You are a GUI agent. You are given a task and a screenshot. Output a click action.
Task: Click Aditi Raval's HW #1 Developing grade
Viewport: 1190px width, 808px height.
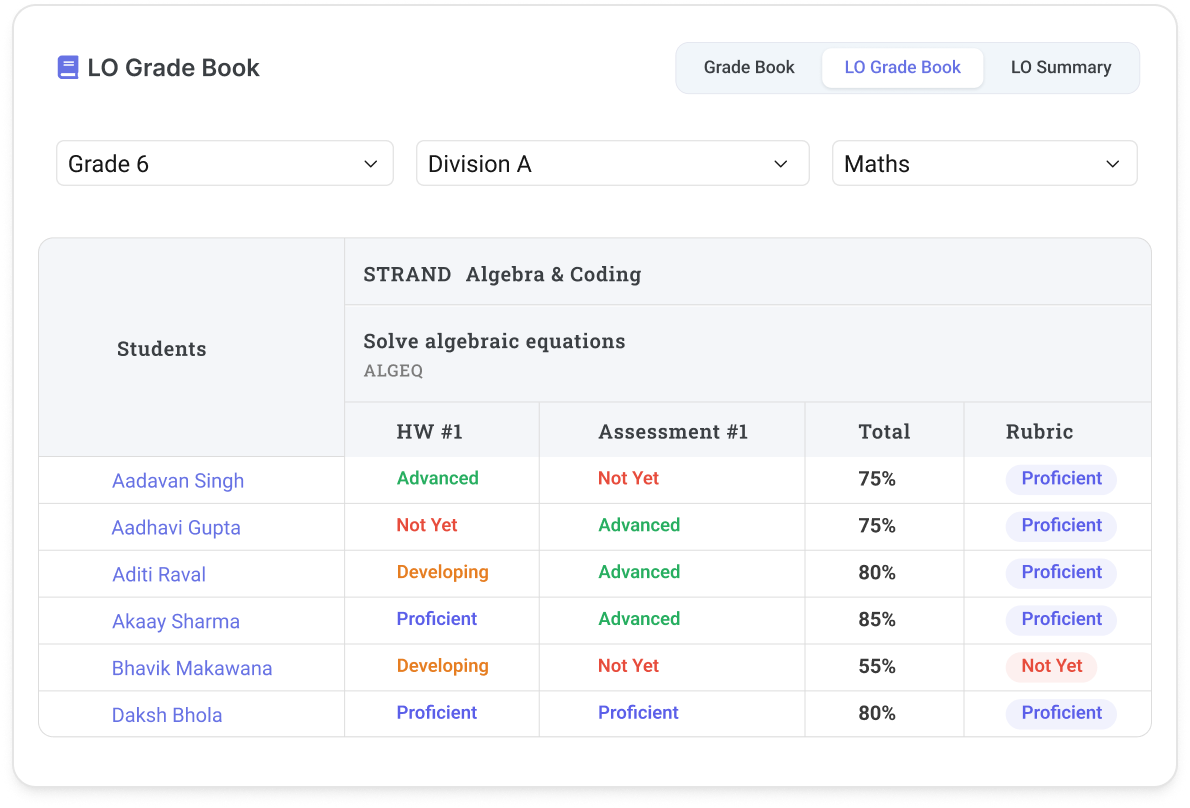pos(442,573)
